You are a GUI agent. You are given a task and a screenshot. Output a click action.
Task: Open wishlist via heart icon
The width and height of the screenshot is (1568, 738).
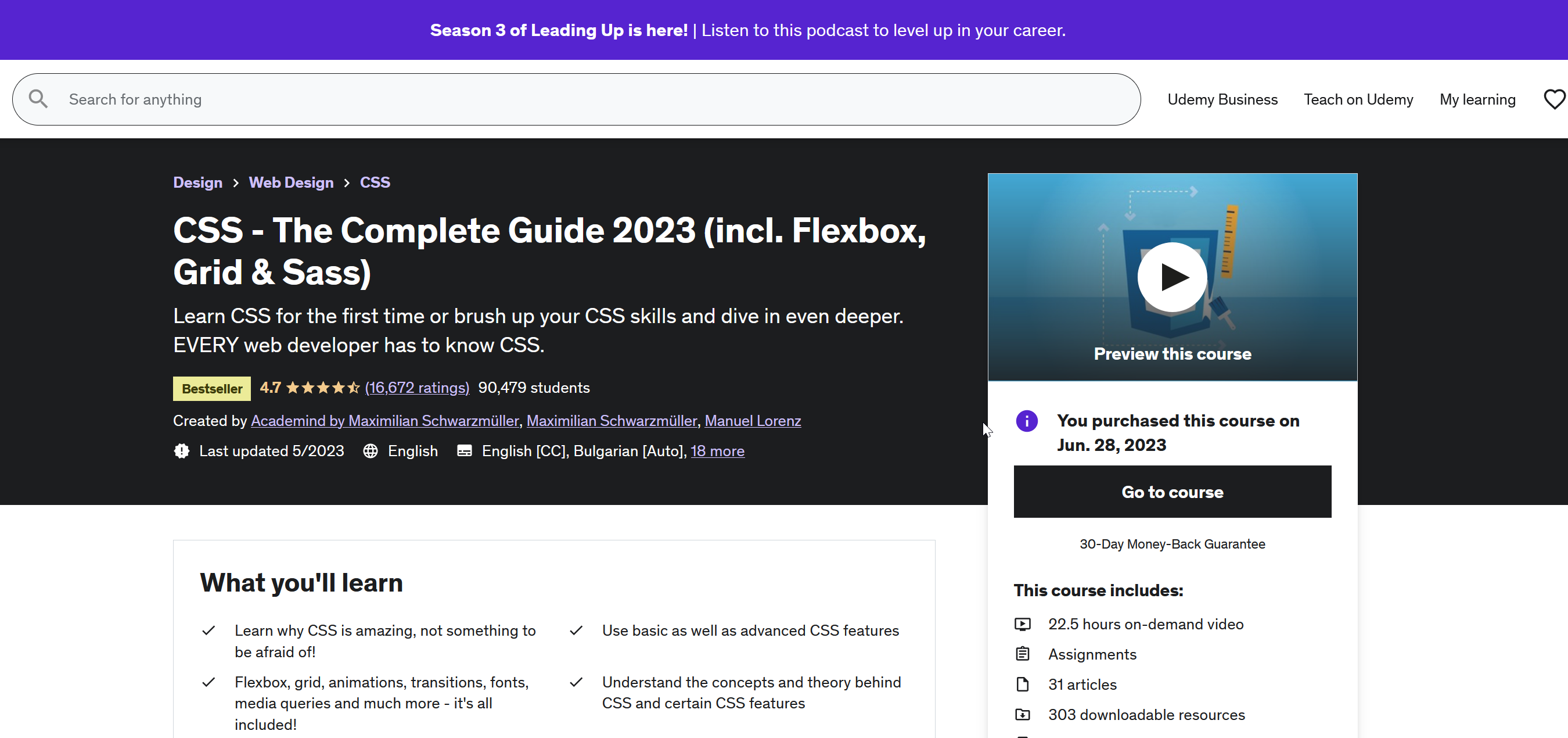click(x=1554, y=99)
